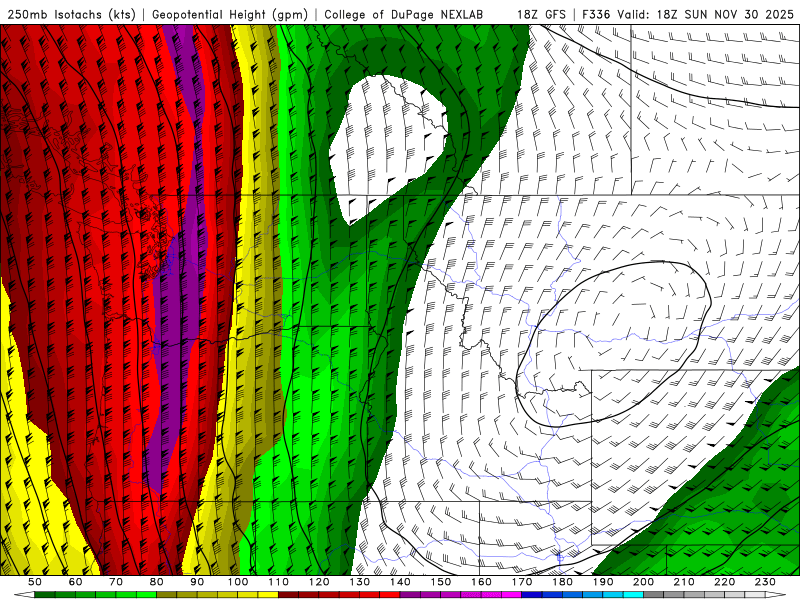Click the colorbar label 60
The width and height of the screenshot is (800, 600).
pyautogui.click(x=75, y=582)
